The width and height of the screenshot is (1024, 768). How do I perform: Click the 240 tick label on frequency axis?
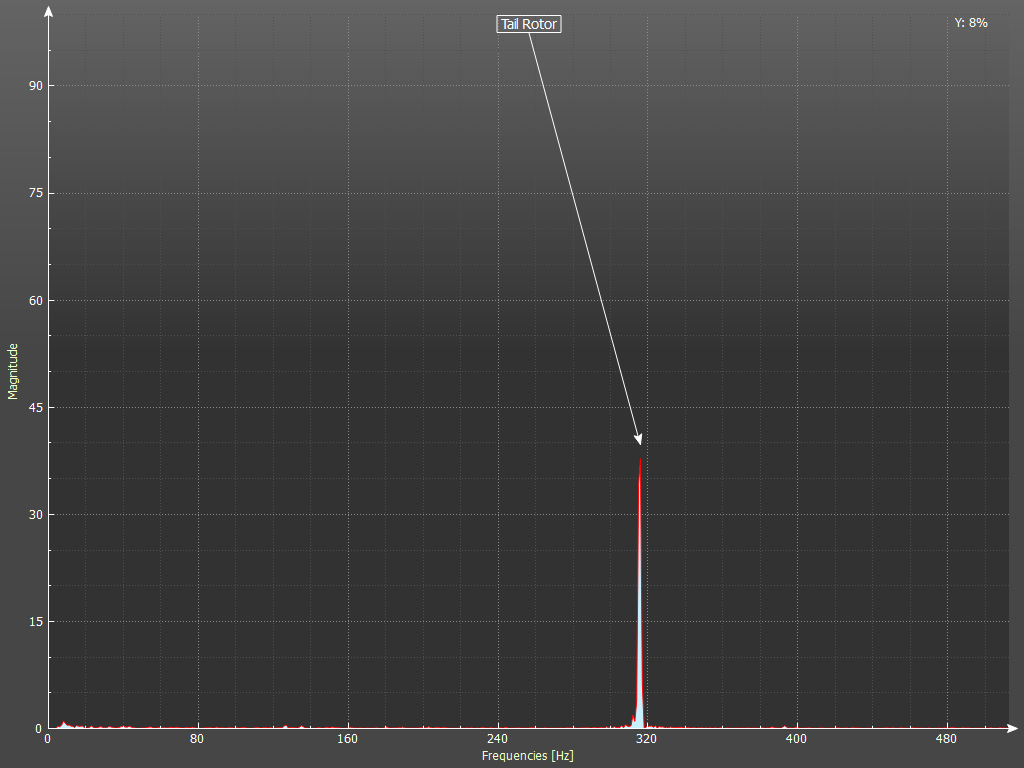tap(497, 740)
